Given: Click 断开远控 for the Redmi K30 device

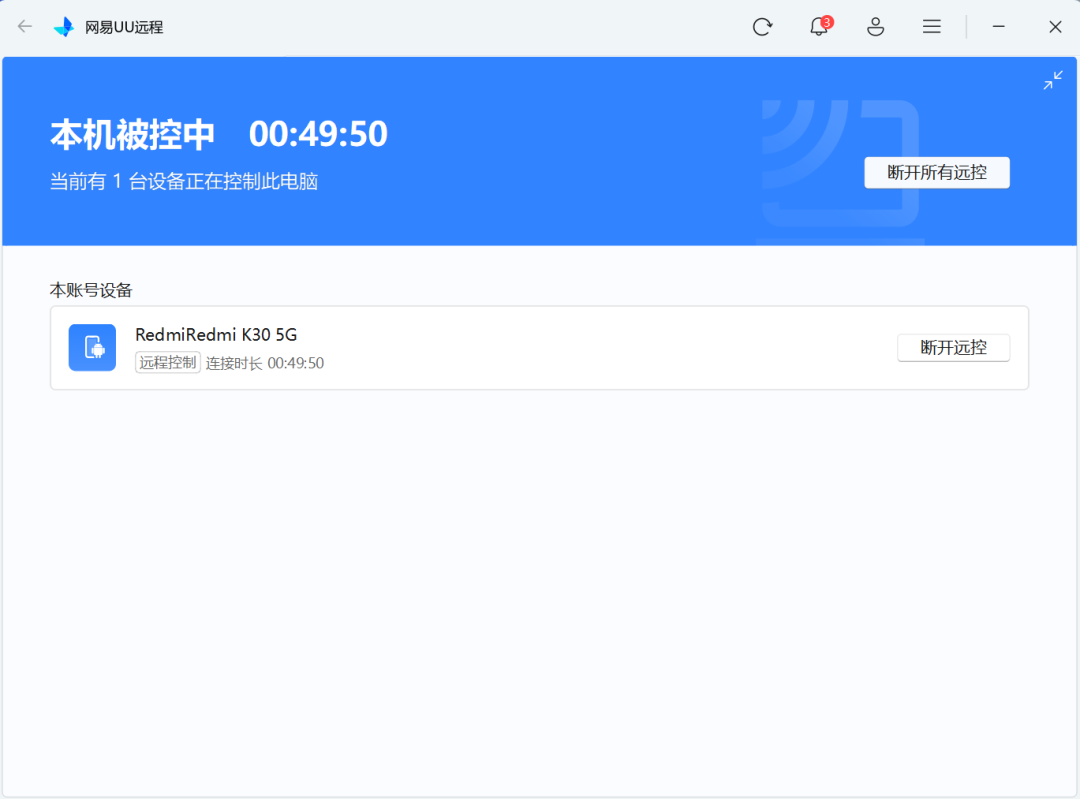Looking at the screenshot, I should (953, 347).
